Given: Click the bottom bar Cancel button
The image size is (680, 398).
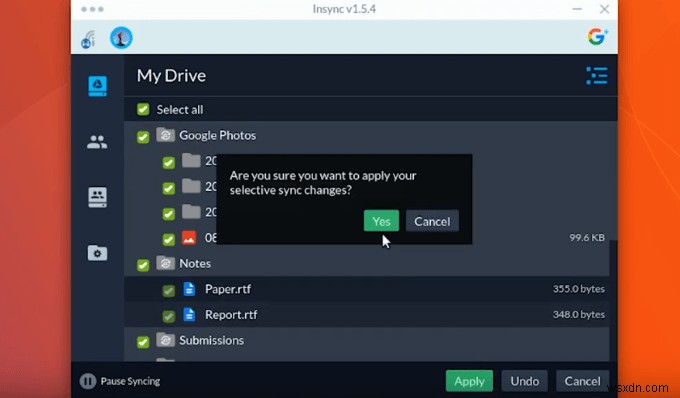Looking at the screenshot, I should (582, 381).
